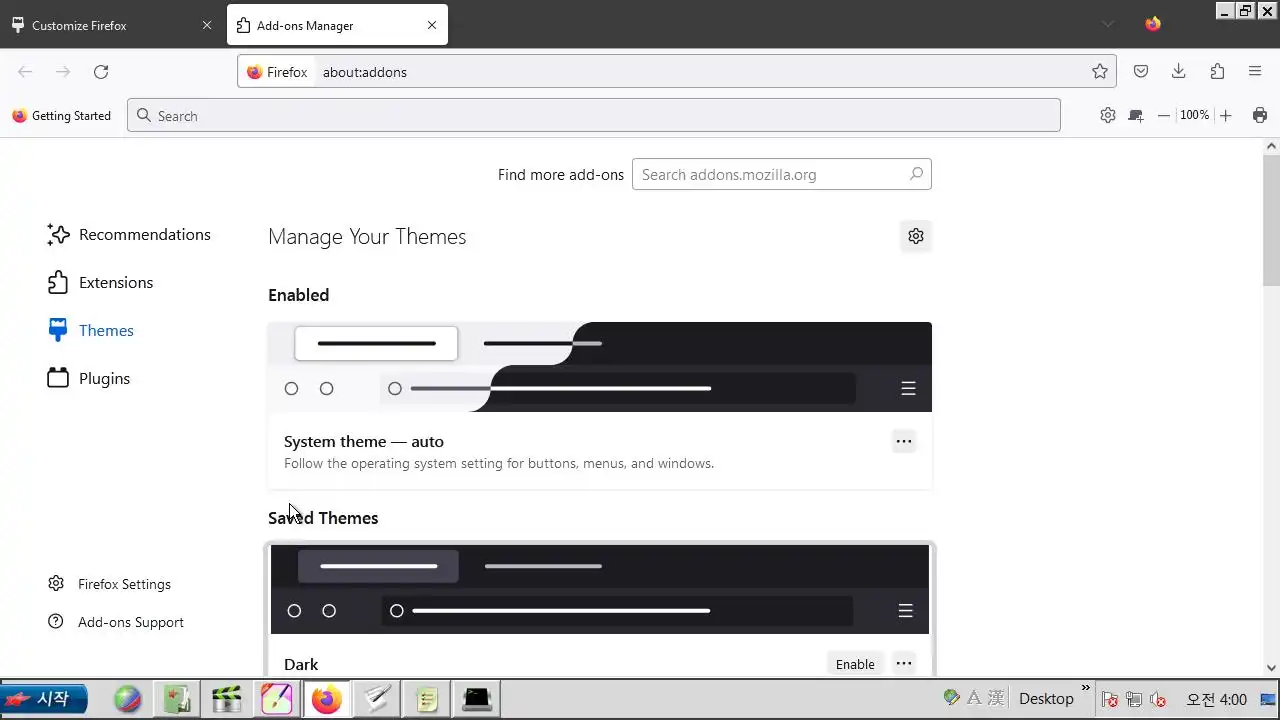Open more options for System theme — auto
Image resolution: width=1280 pixels, height=720 pixels.
[904, 441]
